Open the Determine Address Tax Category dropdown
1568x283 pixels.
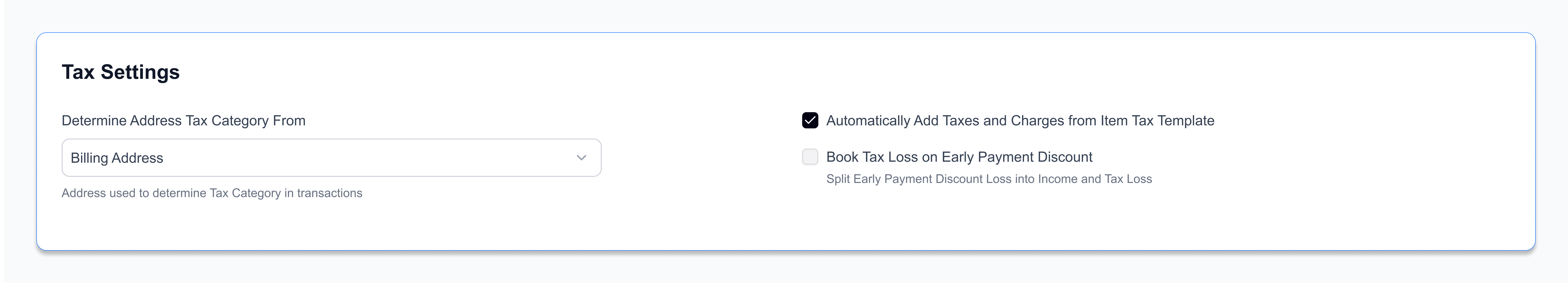point(331,158)
